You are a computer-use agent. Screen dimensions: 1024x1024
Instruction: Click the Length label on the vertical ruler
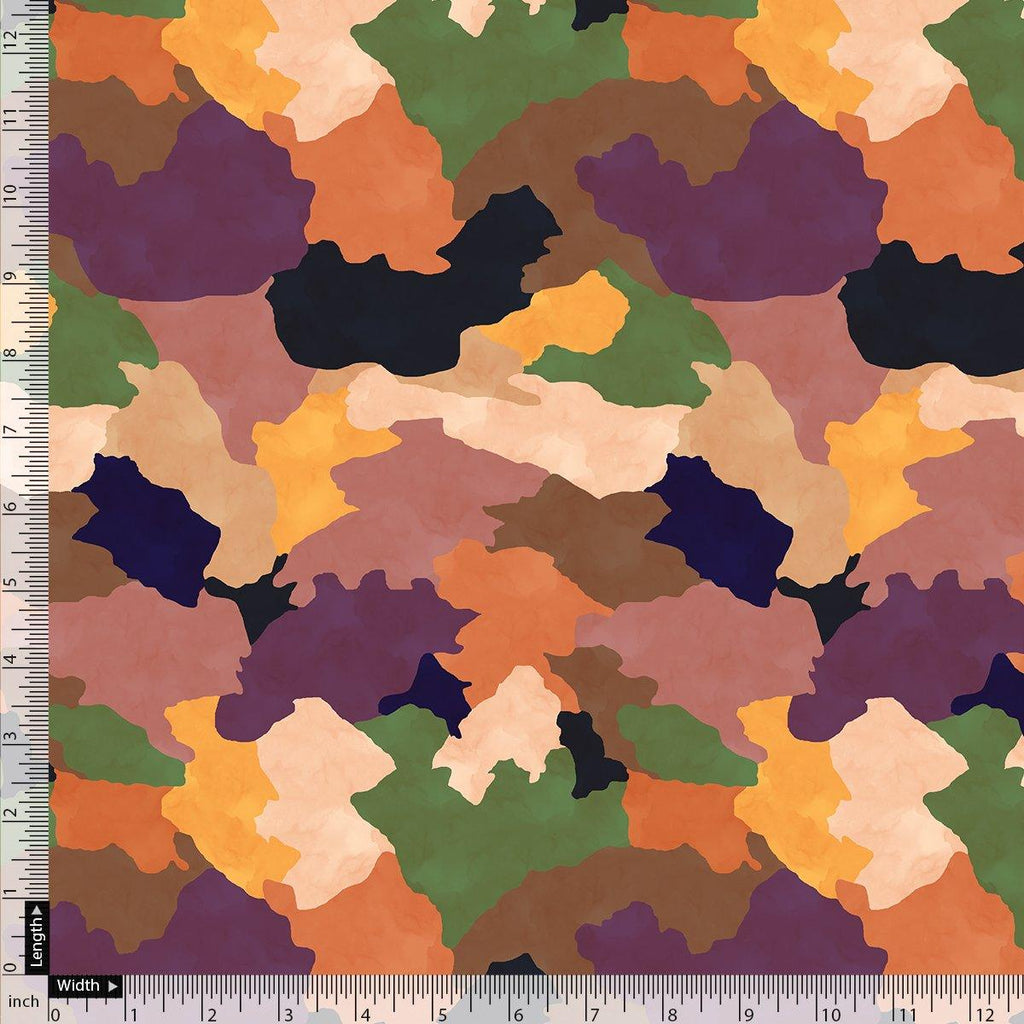(37, 940)
